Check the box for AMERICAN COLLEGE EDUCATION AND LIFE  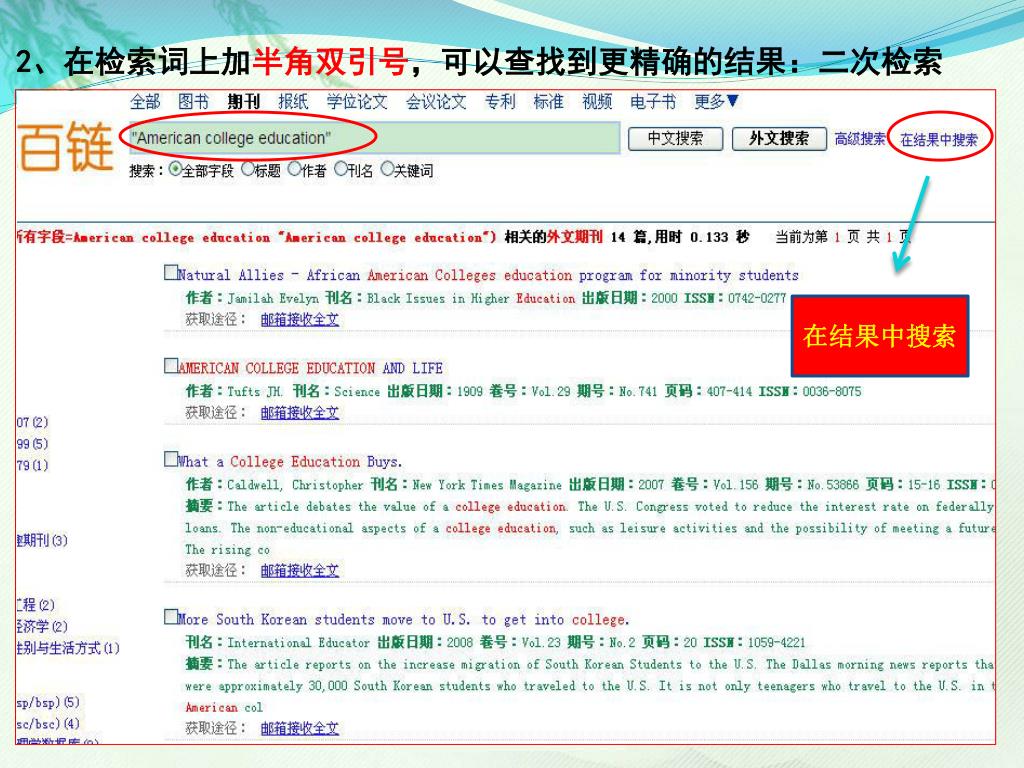point(171,366)
